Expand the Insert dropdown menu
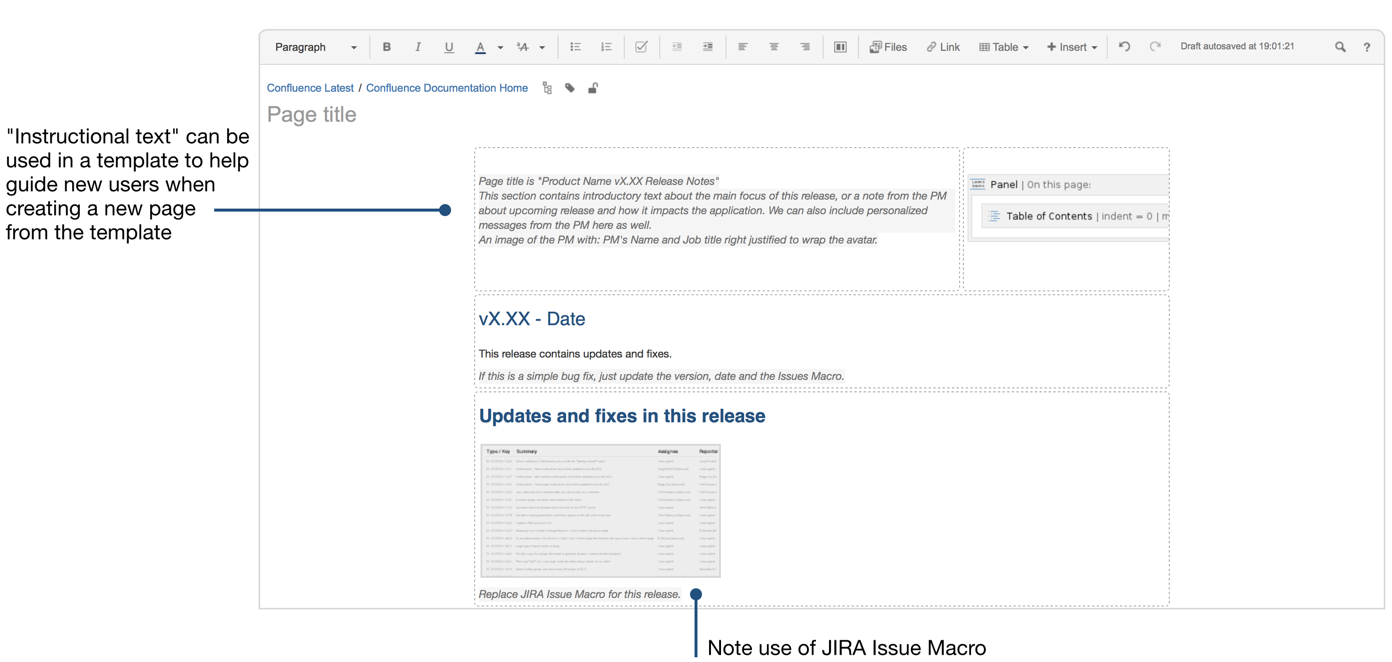Screen dimensions: 1392x662 pos(1072,47)
